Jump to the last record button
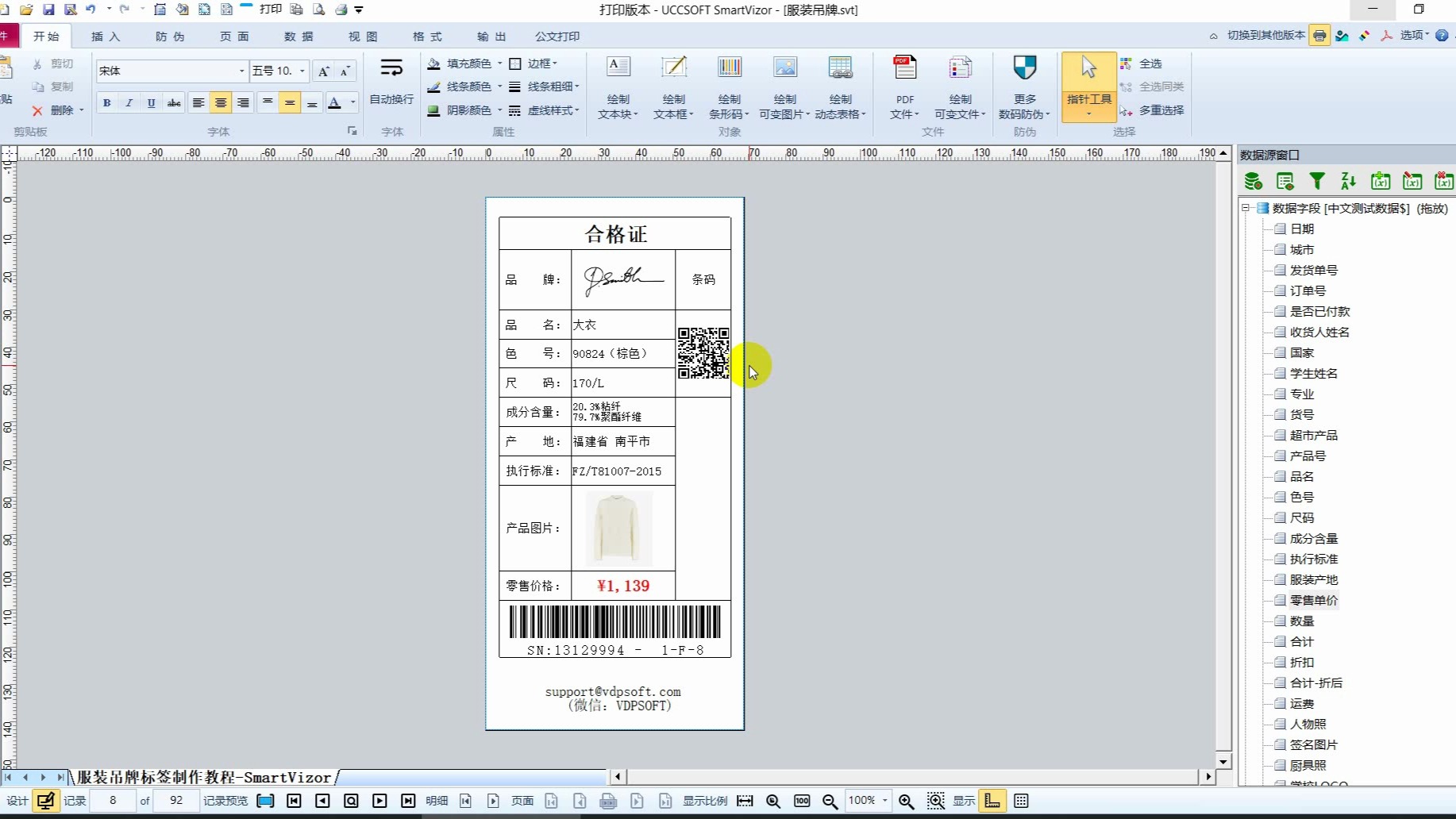Image resolution: width=1456 pixels, height=819 pixels. coord(408,801)
